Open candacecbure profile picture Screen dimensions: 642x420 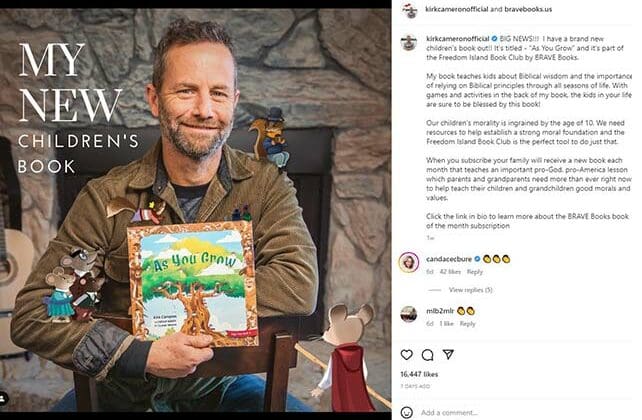(x=409, y=262)
